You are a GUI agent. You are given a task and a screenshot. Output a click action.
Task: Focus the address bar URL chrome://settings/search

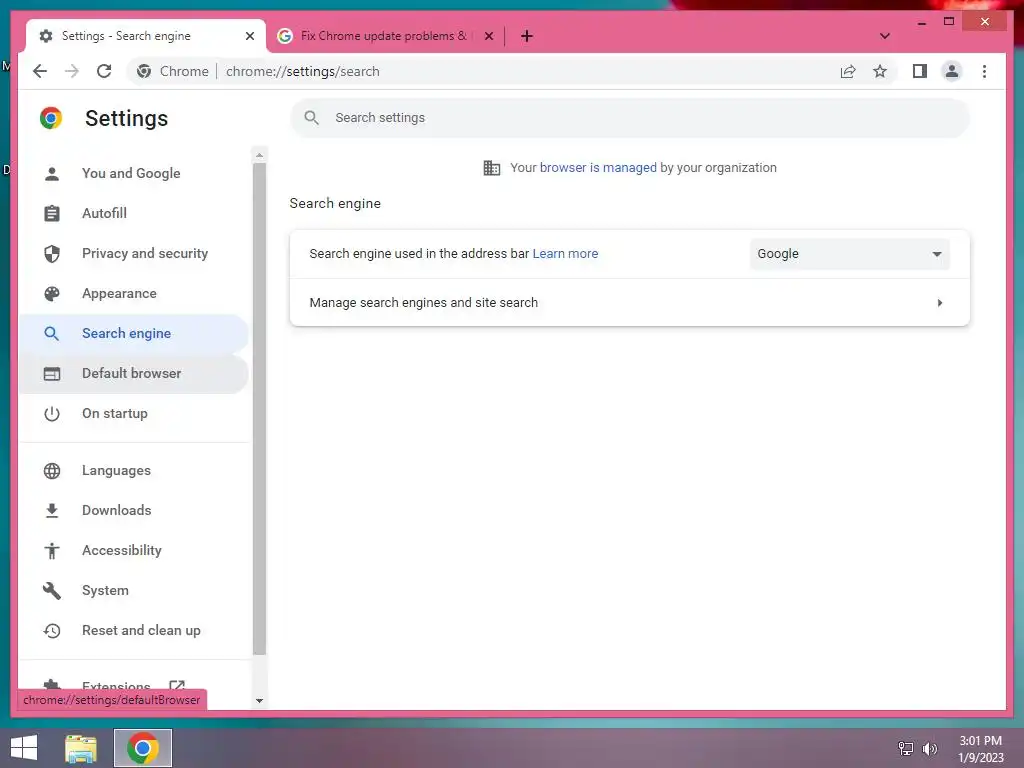(x=302, y=71)
